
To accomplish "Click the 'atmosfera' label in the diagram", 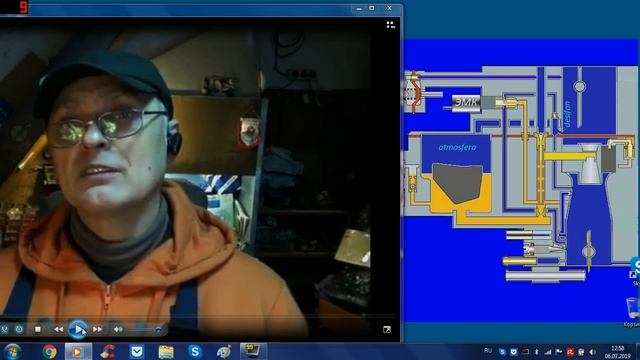I will (458, 147).
